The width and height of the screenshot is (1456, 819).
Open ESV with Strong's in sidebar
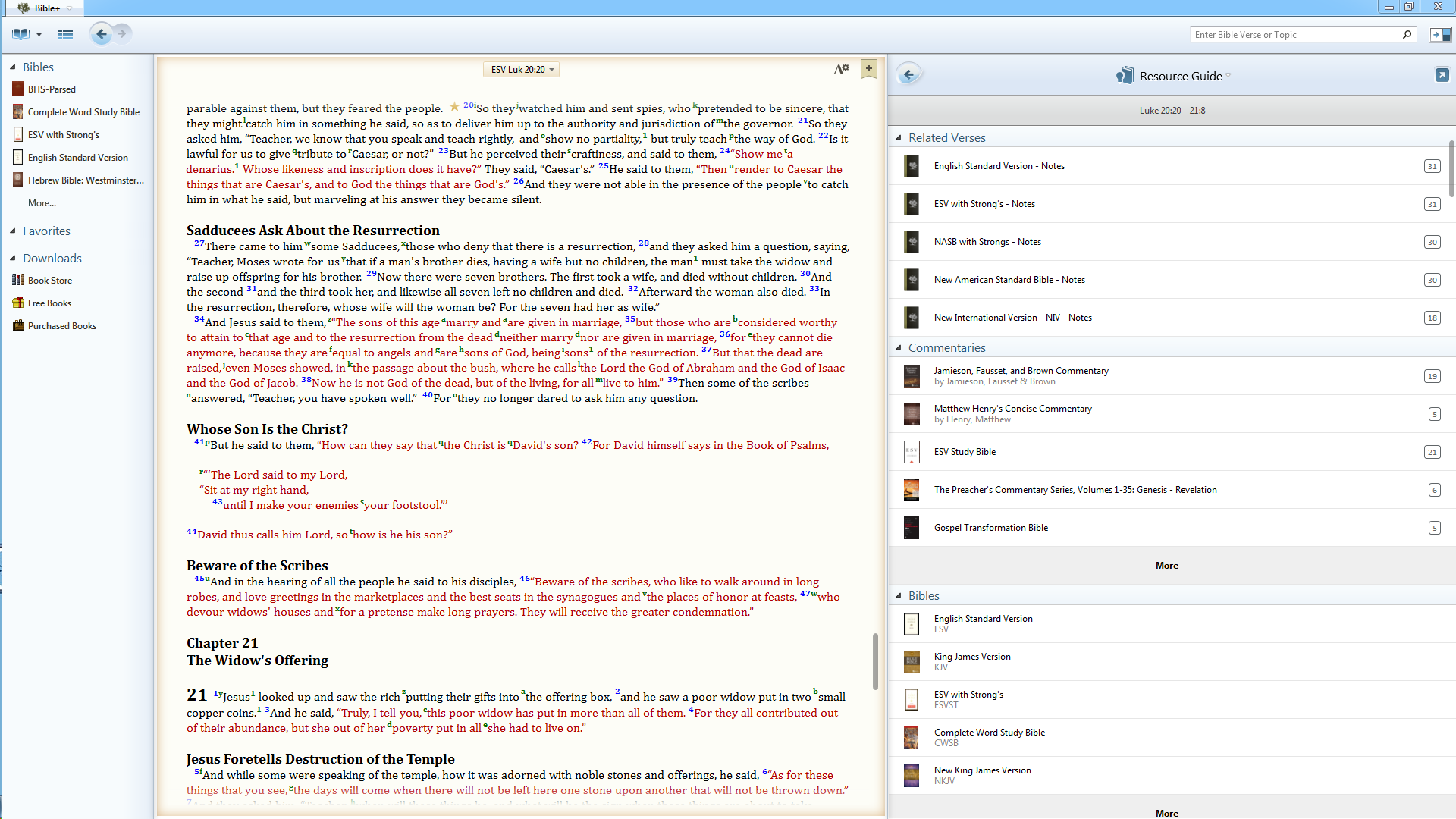[64, 135]
